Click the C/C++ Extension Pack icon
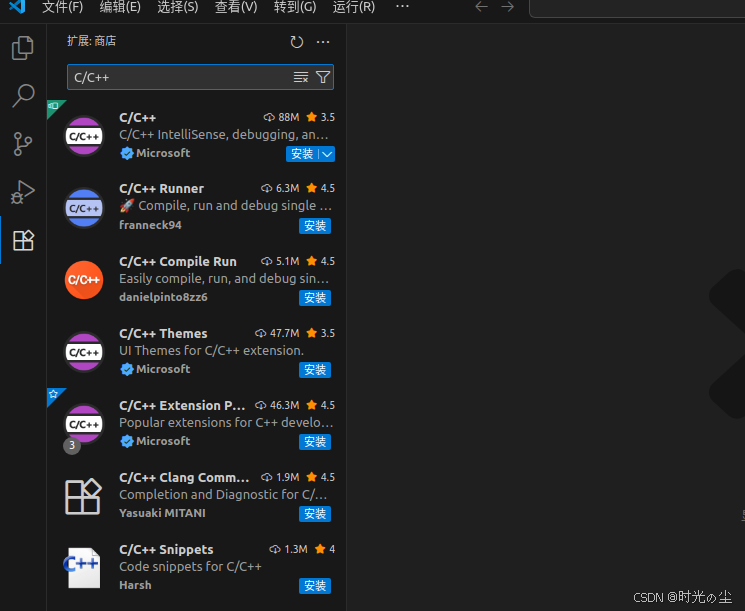This screenshot has width=745, height=611. tap(84, 424)
